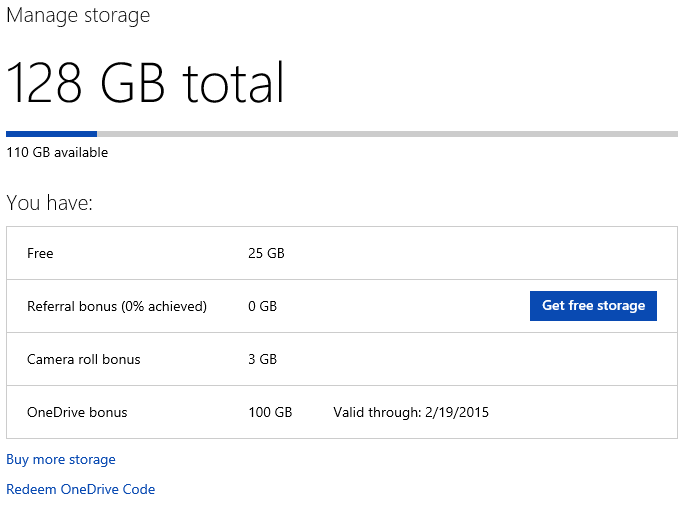This screenshot has height=508, width=679.
Task: Click the 128 GB total heading
Action: pos(145,82)
